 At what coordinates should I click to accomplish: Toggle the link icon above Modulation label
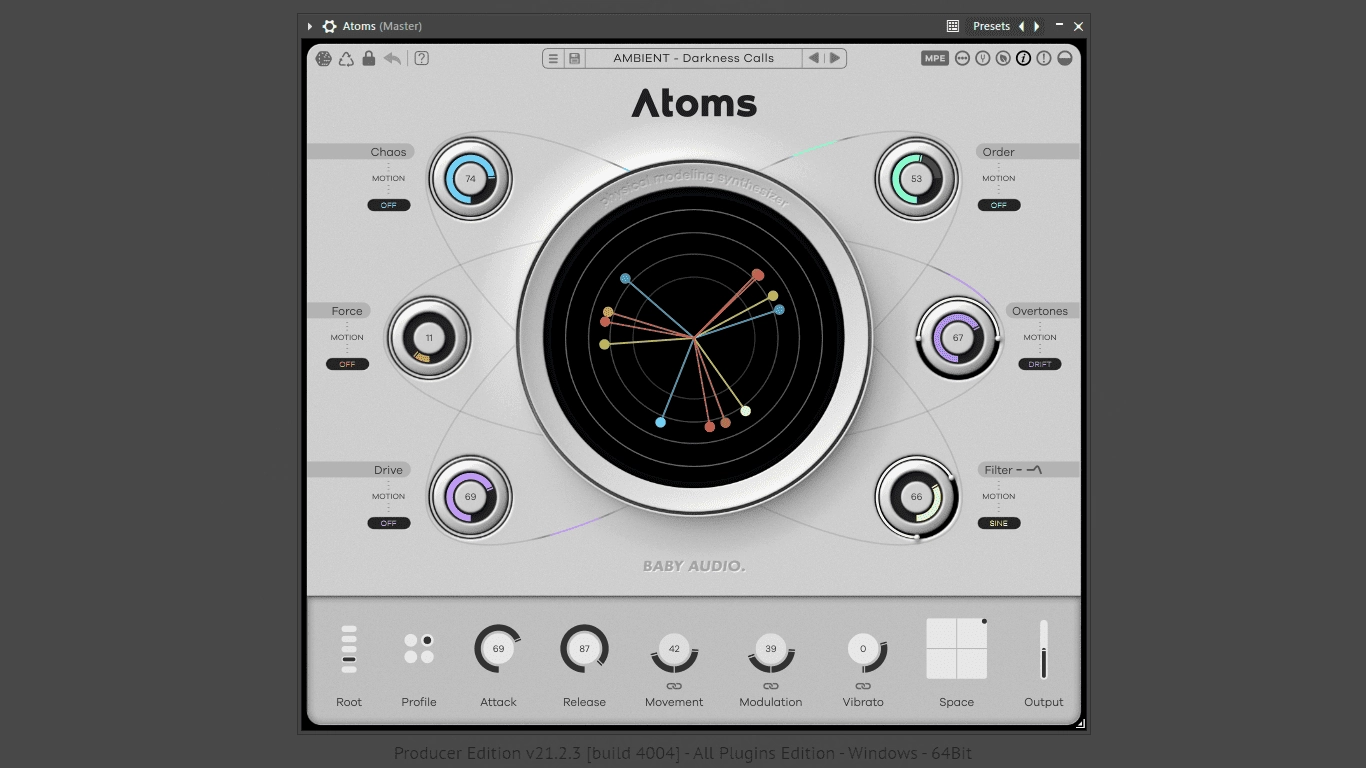771,686
